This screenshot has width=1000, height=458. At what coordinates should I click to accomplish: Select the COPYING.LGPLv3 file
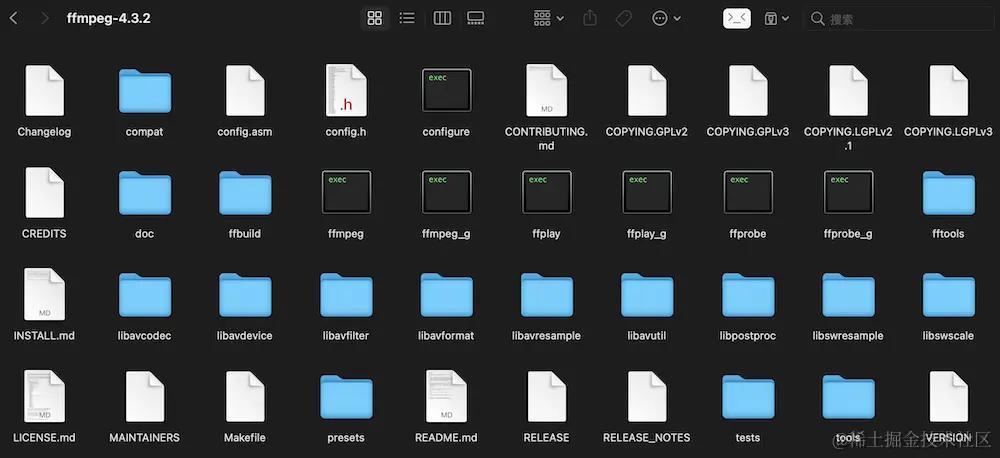[948, 91]
